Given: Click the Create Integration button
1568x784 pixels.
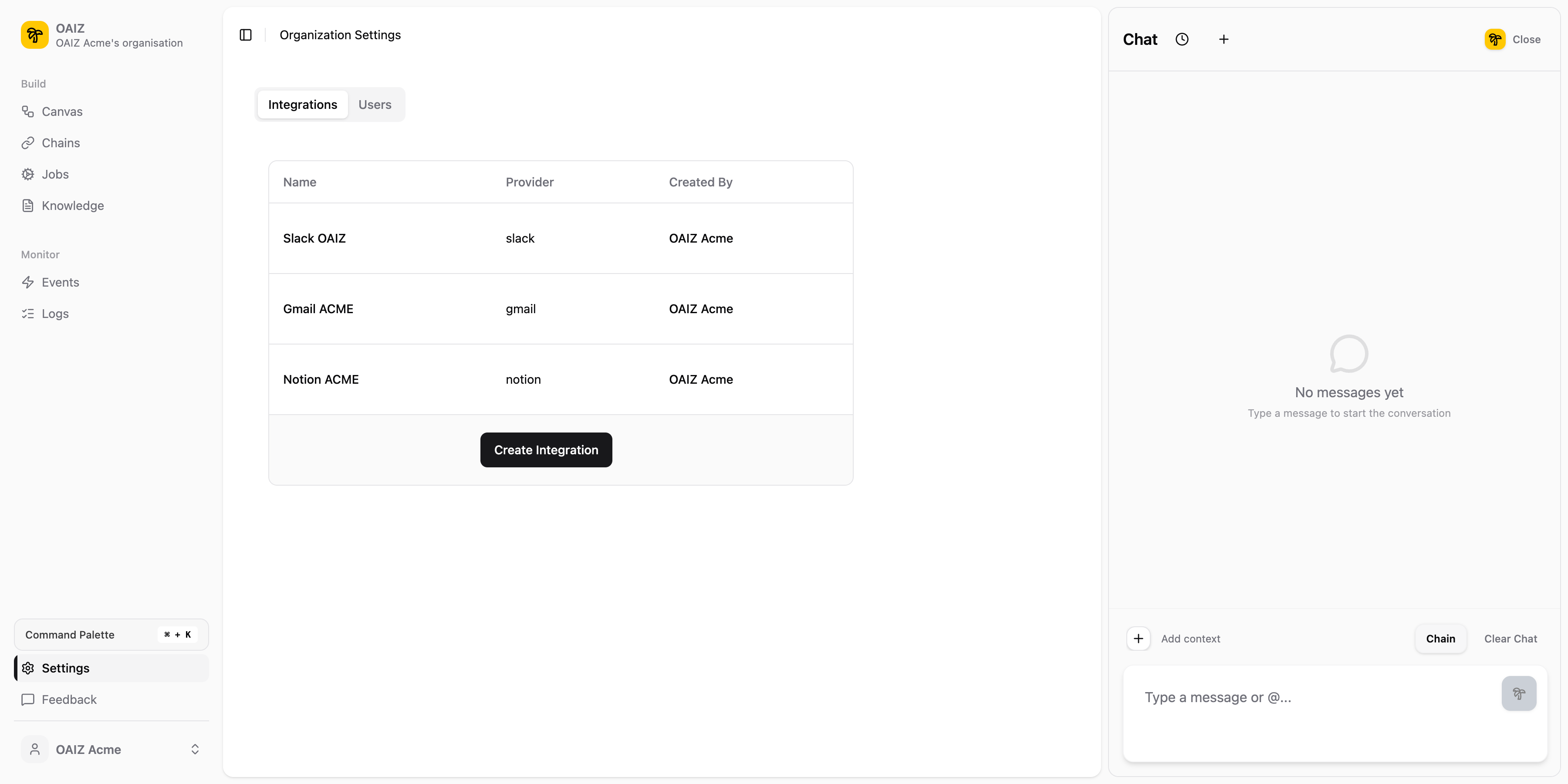Looking at the screenshot, I should coord(545,450).
